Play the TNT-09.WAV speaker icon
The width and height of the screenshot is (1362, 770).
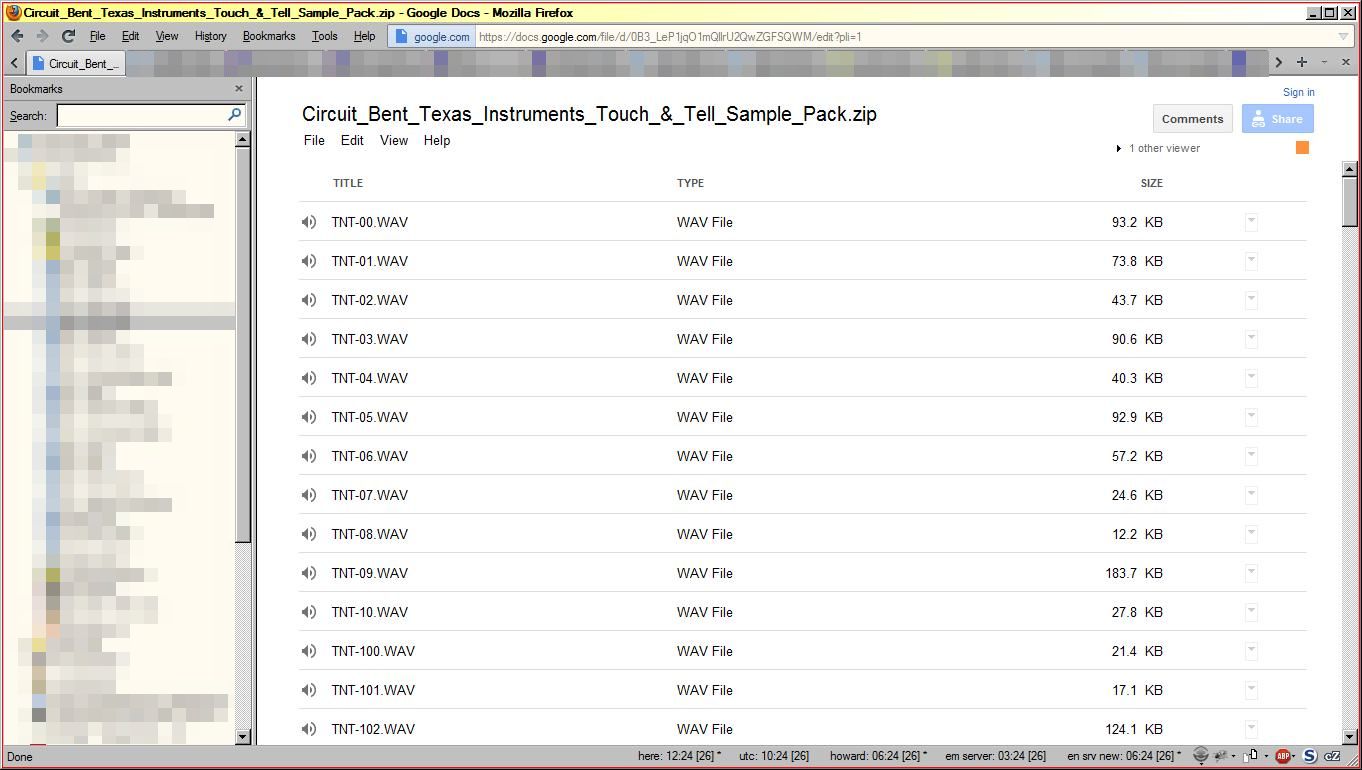click(309, 573)
